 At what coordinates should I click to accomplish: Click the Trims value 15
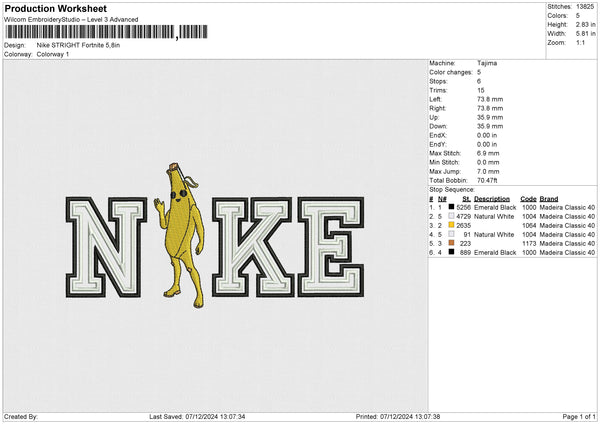[x=481, y=90]
